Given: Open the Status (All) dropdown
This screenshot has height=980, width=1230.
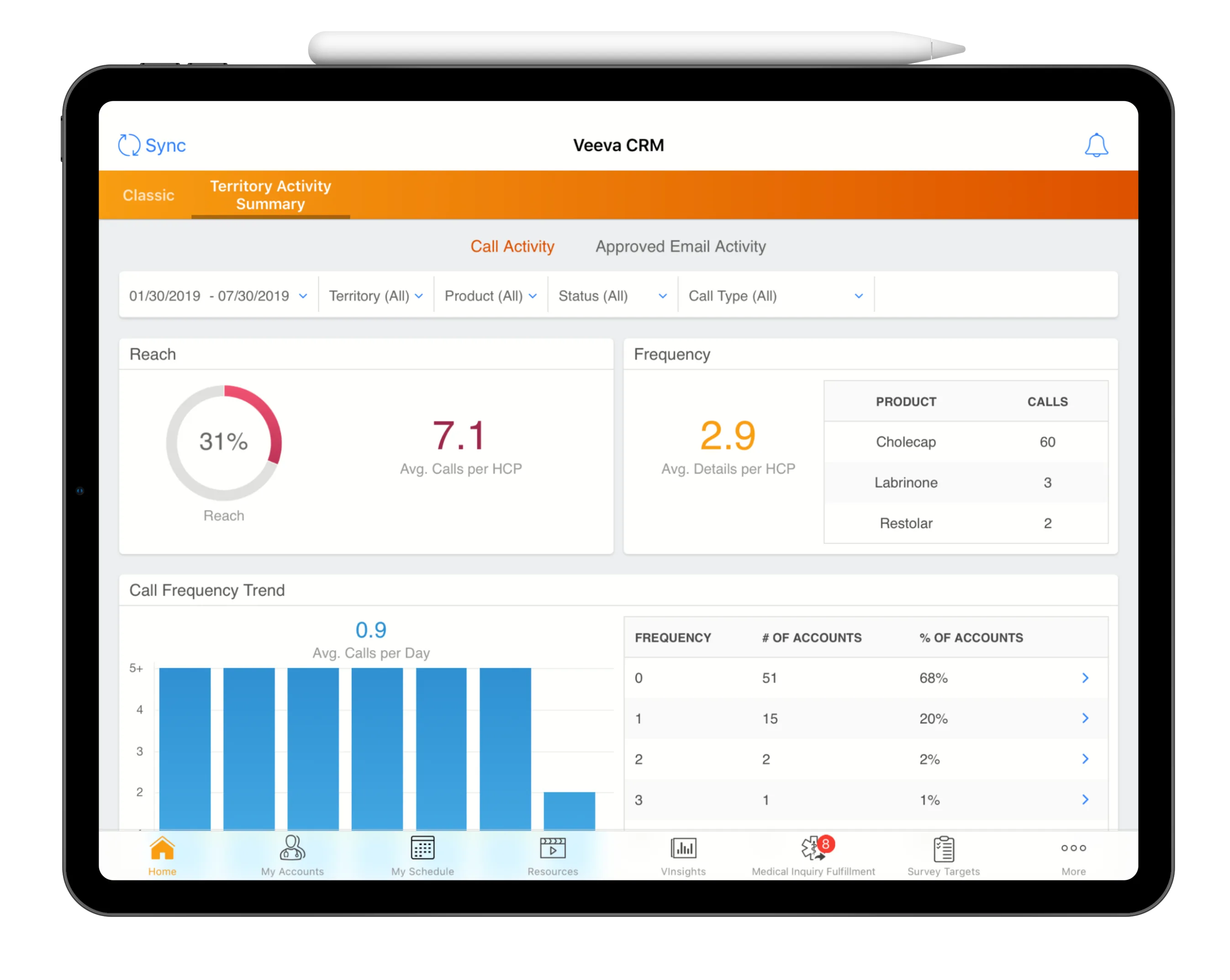Looking at the screenshot, I should pyautogui.click(x=613, y=295).
